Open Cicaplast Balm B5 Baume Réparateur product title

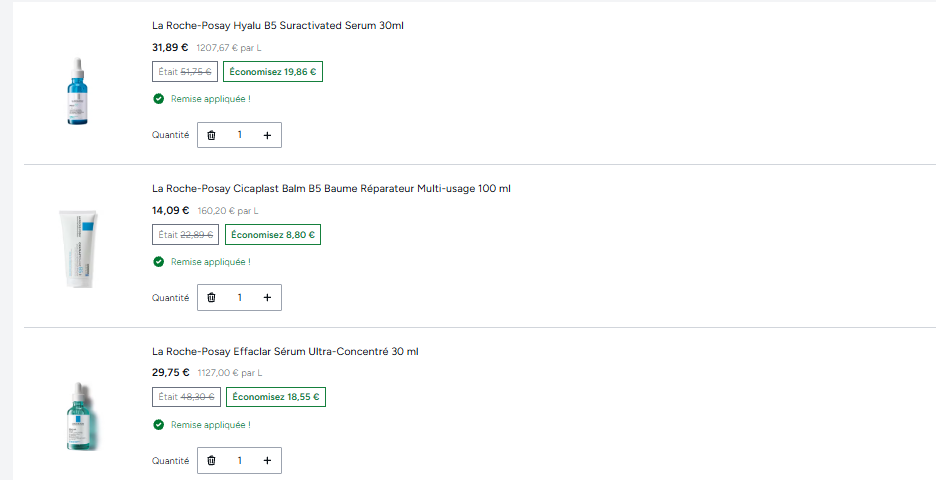[x=331, y=189]
